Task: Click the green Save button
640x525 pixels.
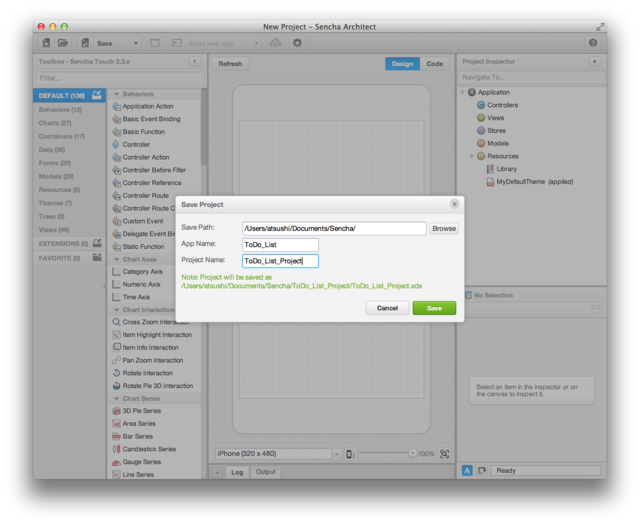Action: pyautogui.click(x=434, y=308)
